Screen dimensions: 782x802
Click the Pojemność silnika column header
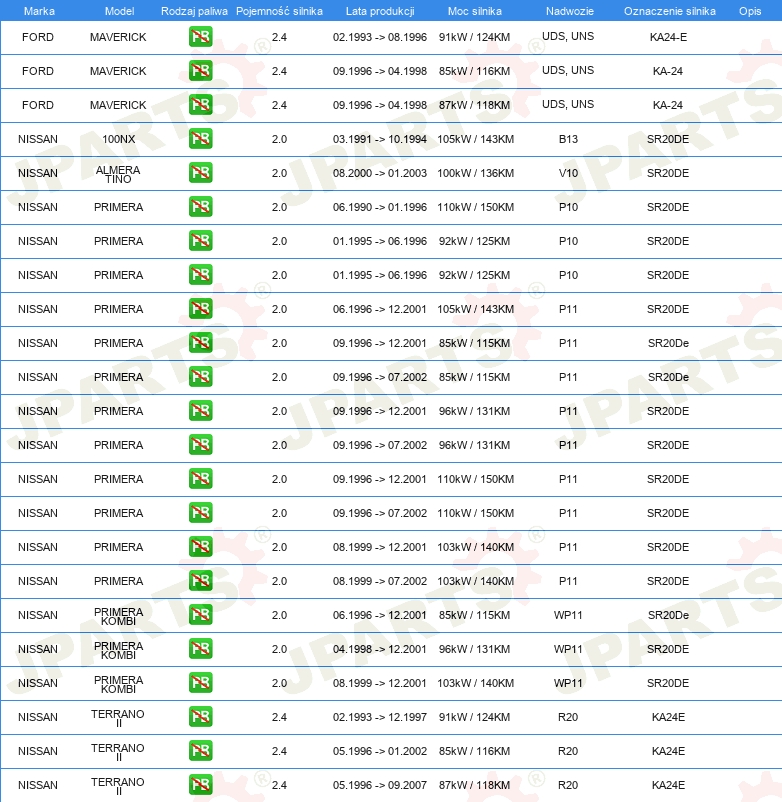click(279, 11)
